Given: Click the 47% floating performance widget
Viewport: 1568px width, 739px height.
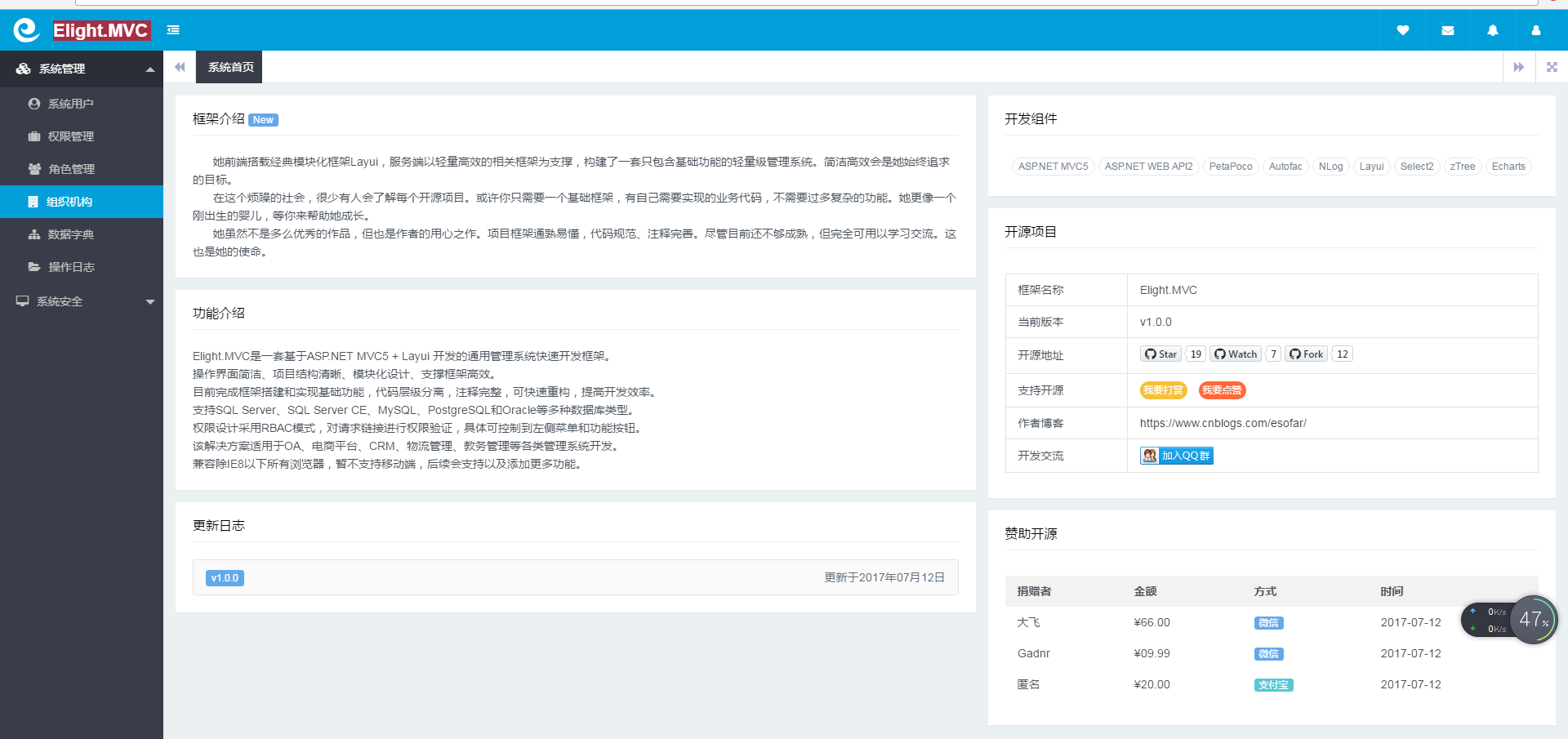Looking at the screenshot, I should tap(1534, 620).
